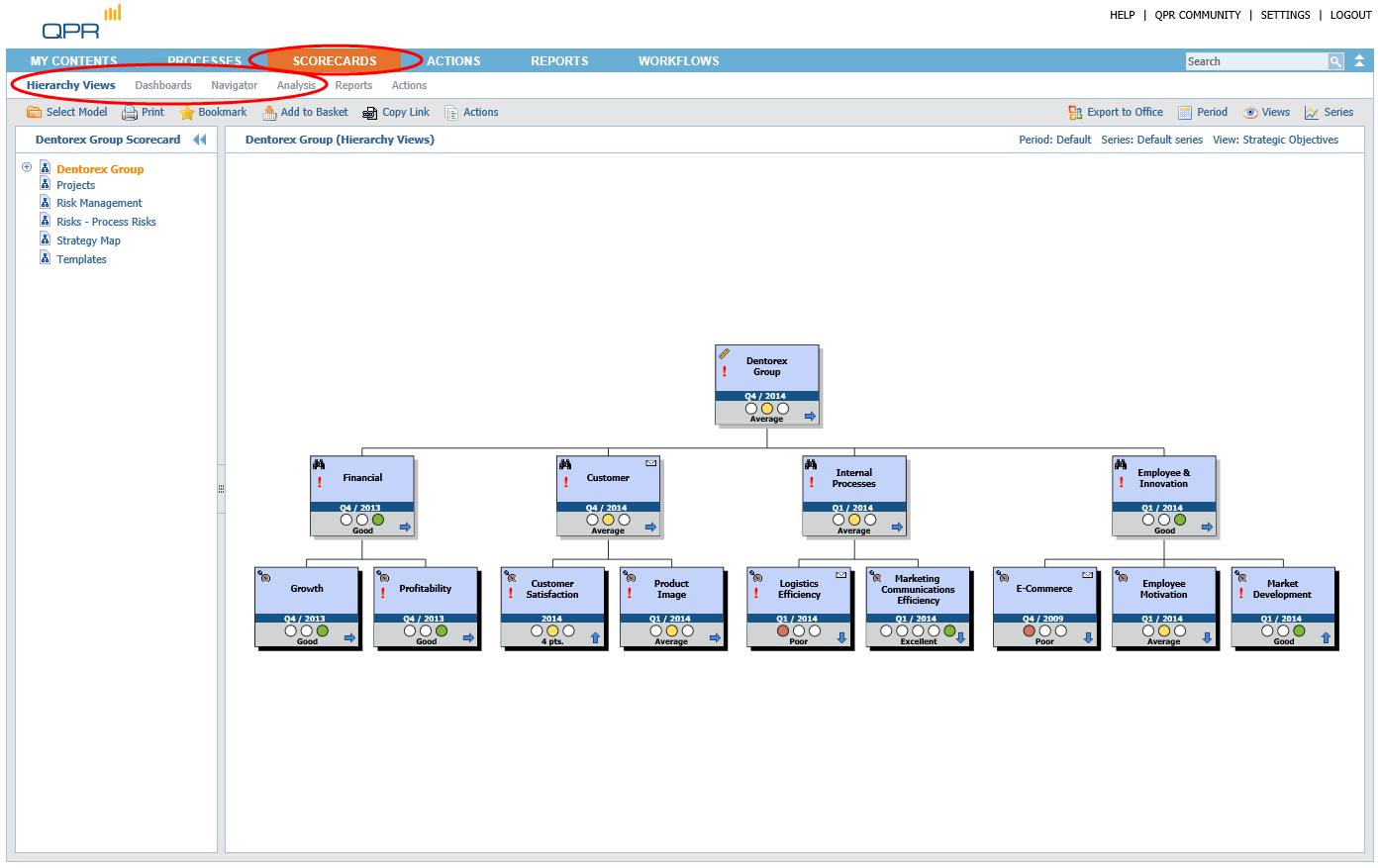Click the Bookmark star icon

pos(187,113)
